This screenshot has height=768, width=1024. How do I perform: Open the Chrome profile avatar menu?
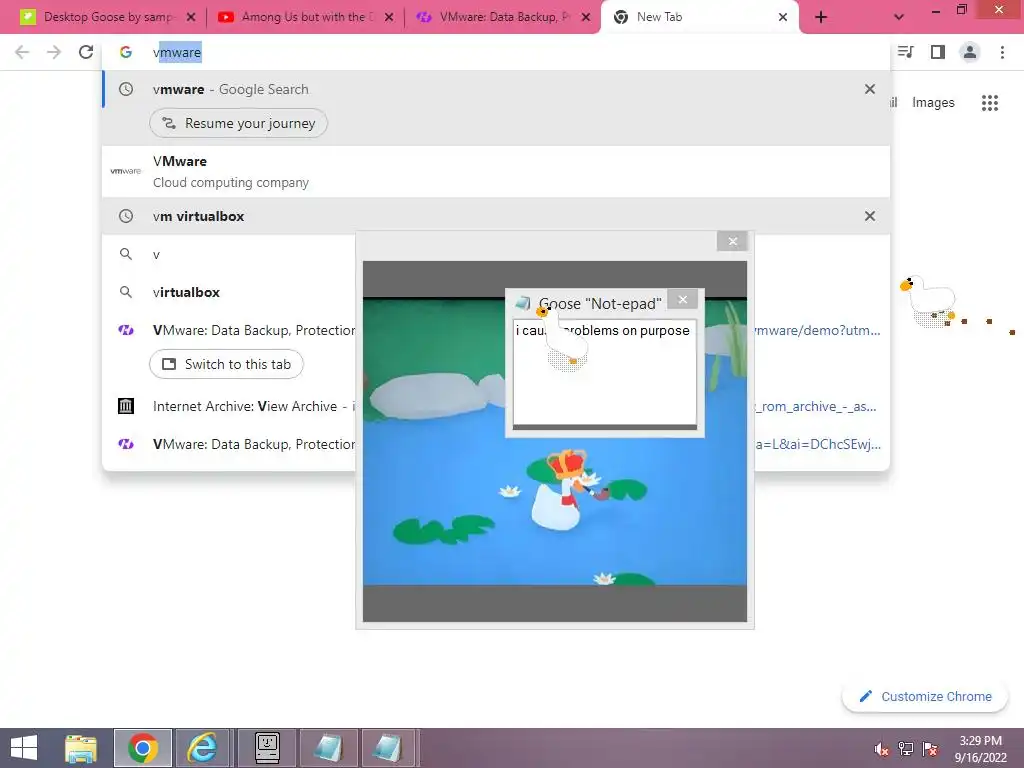[x=970, y=52]
